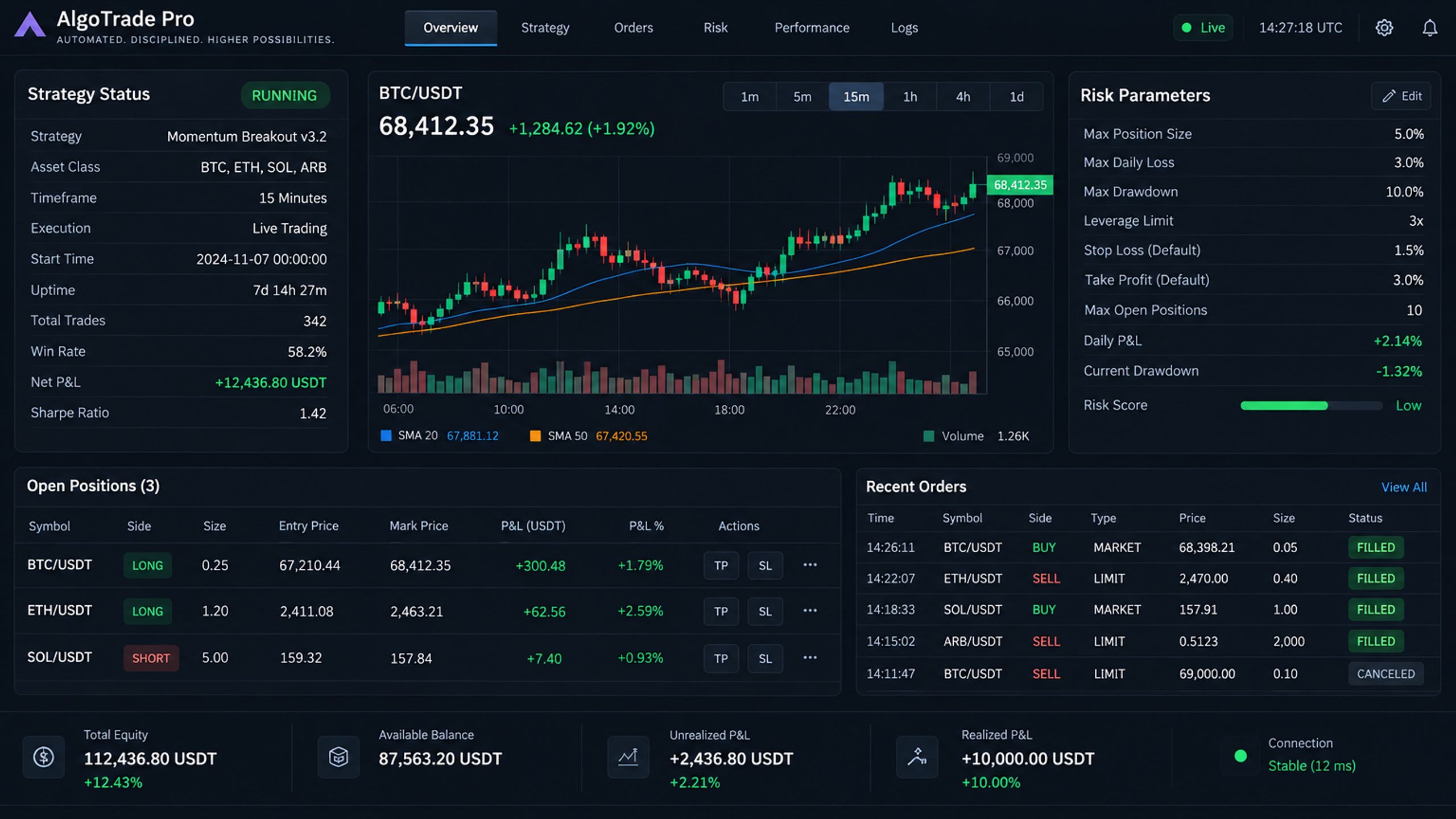Open more options for SOL/USDT position
The image size is (1456, 819).
coord(810,657)
